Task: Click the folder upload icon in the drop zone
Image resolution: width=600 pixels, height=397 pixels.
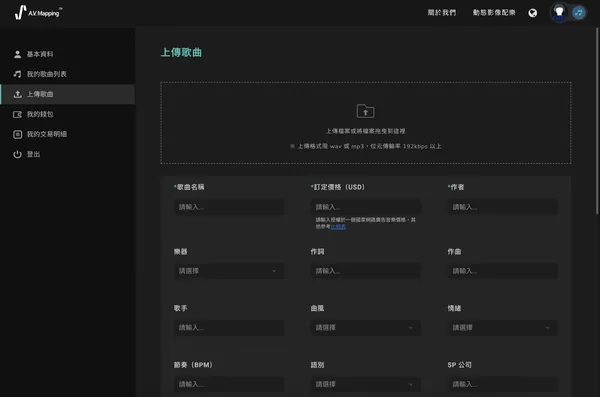Action: (x=365, y=111)
